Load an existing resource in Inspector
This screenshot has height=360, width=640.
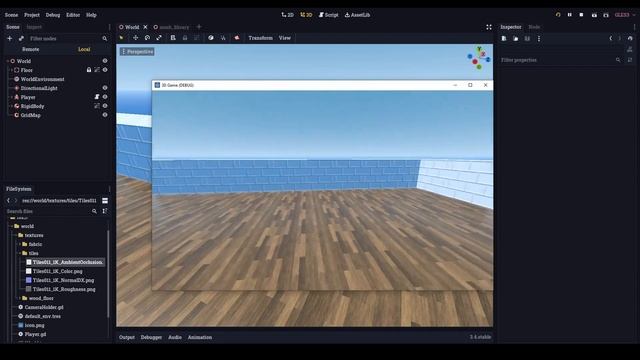[x=516, y=38]
